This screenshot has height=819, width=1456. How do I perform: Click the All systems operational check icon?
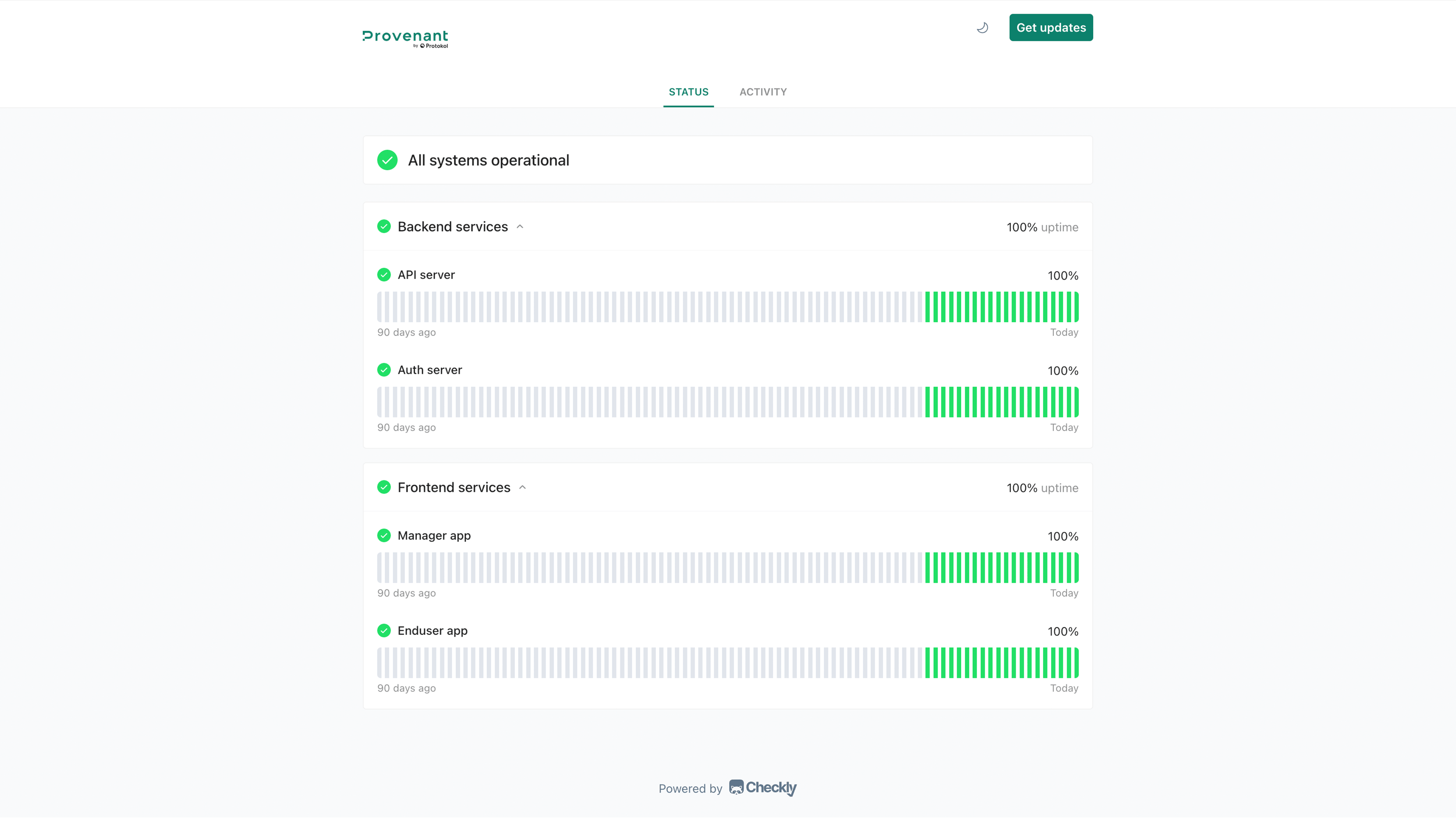pos(387,160)
